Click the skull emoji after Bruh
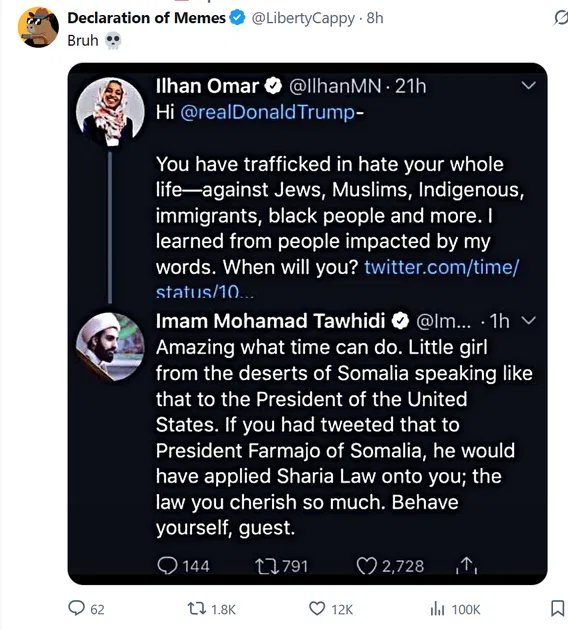Viewport: 568px width, 630px height. [x=113, y=41]
